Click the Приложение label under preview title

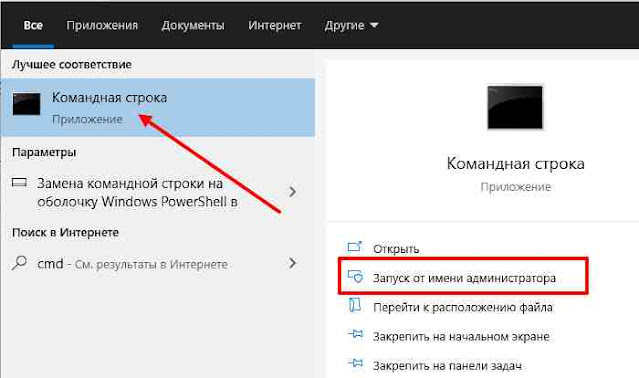click(516, 187)
